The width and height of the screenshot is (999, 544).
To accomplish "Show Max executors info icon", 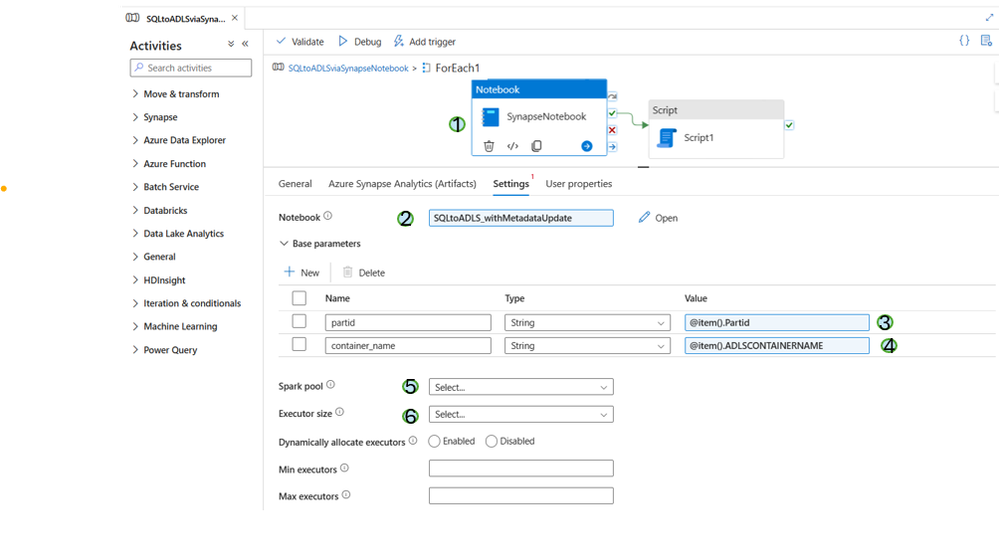I will pyautogui.click(x=346, y=495).
